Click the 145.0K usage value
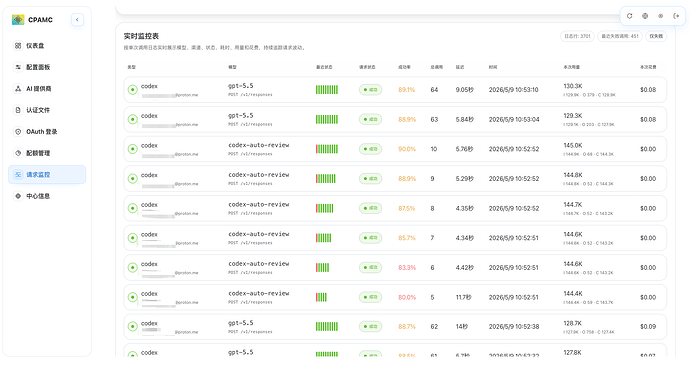The image size is (690, 365). 573,145
